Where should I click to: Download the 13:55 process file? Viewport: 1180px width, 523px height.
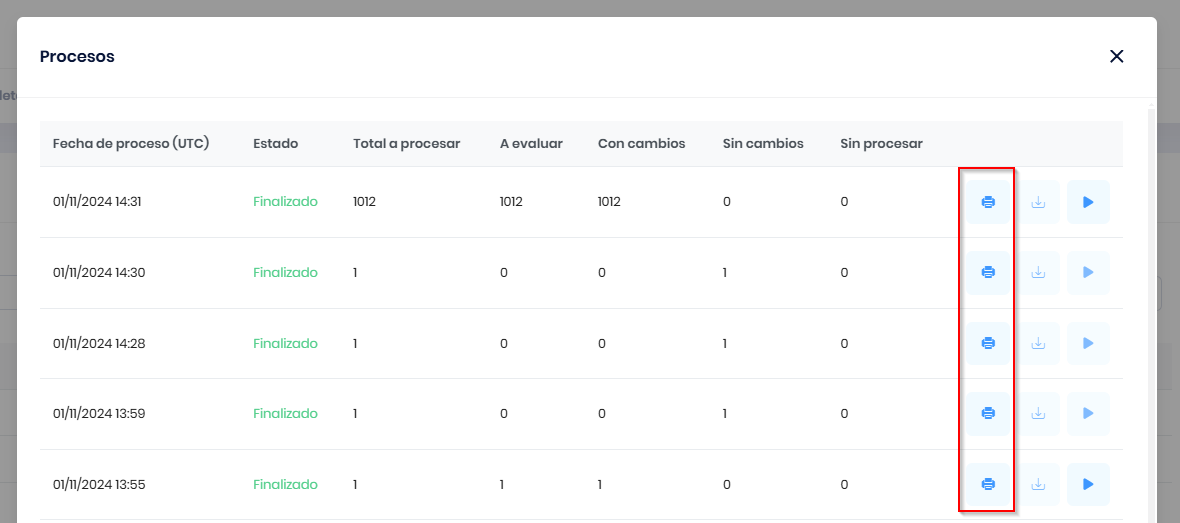[x=1039, y=484]
